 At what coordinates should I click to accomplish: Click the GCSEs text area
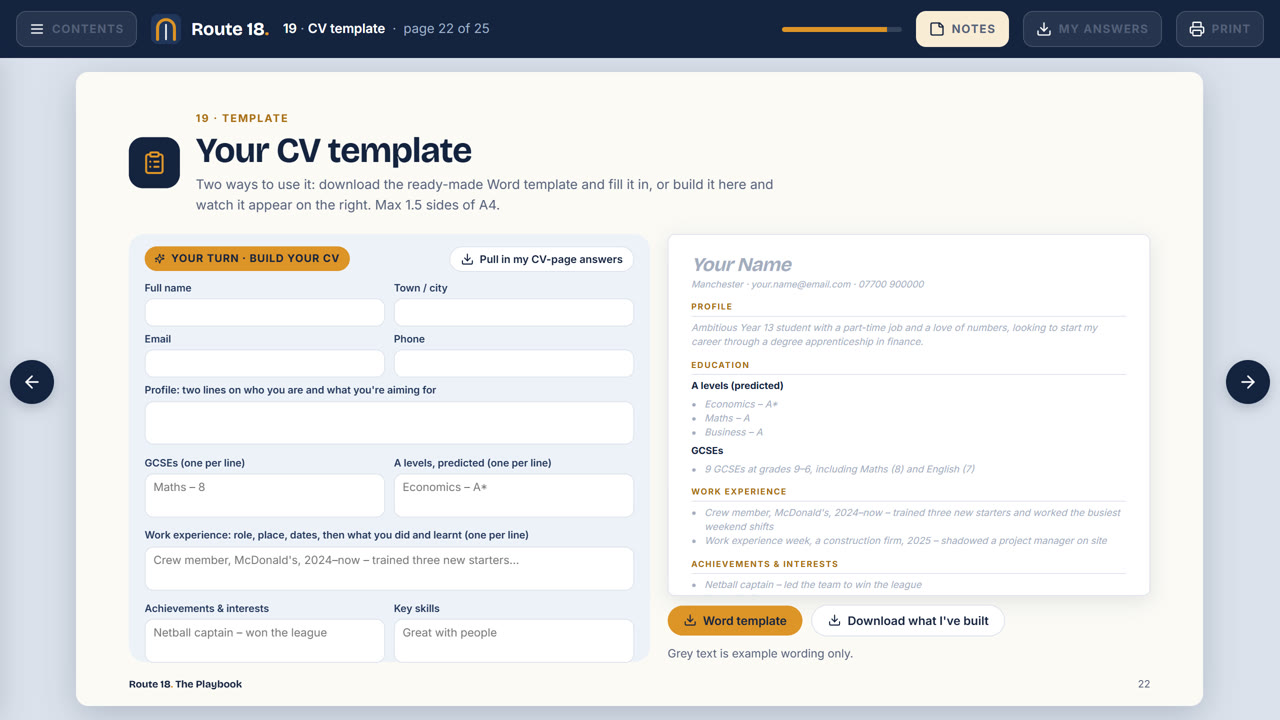click(x=265, y=495)
